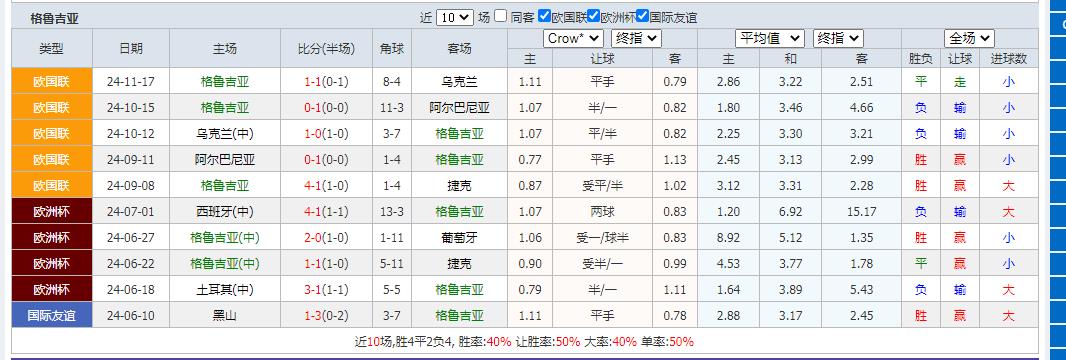Screen dimensions: 1066x360
Task: Click the 土耳其(中) home team link
Action: (x=225, y=289)
